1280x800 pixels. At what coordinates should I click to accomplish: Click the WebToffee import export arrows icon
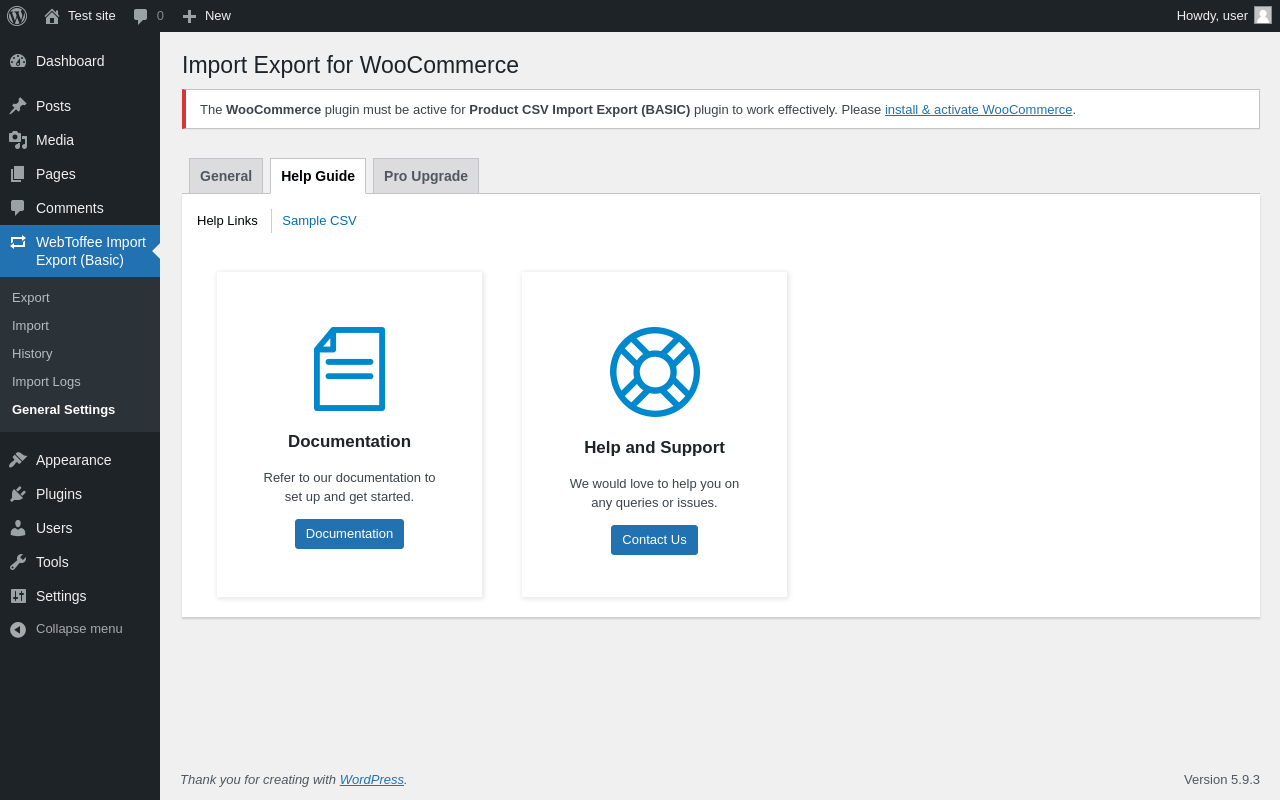pyautogui.click(x=18, y=242)
